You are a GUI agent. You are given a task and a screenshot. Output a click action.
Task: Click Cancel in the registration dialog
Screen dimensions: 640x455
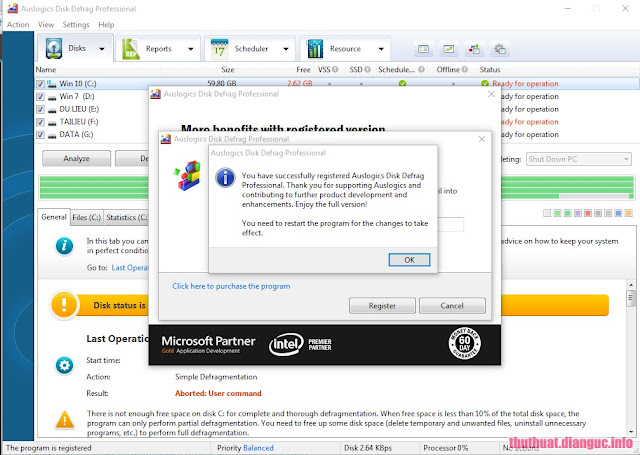pyautogui.click(x=452, y=306)
